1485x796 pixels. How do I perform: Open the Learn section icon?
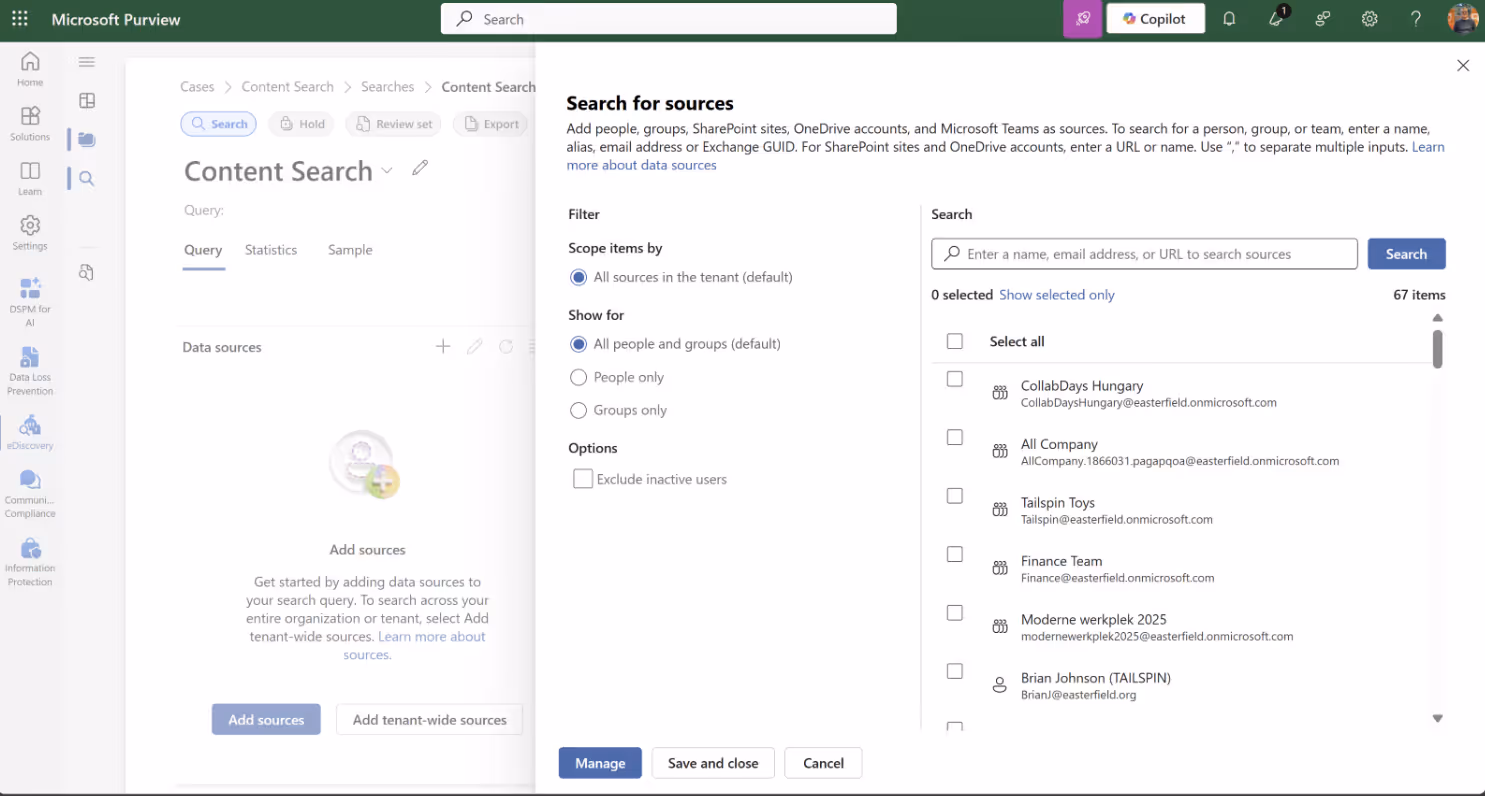click(x=30, y=171)
